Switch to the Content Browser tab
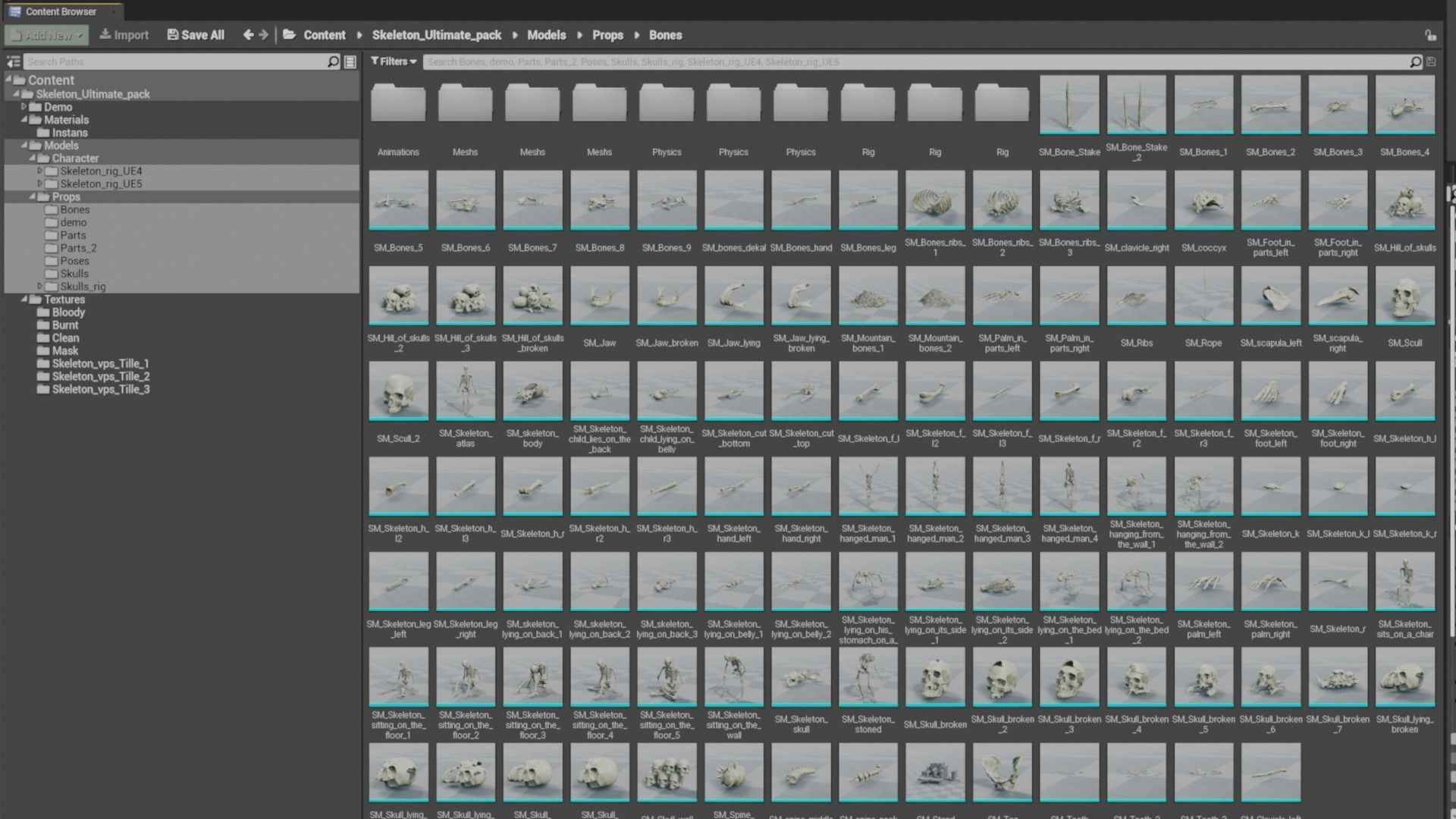Image resolution: width=1456 pixels, height=819 pixels. [61, 11]
